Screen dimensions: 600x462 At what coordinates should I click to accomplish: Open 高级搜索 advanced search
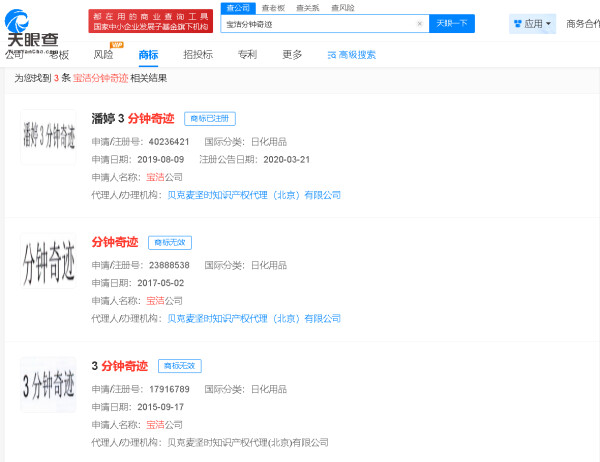pyautogui.click(x=352, y=55)
